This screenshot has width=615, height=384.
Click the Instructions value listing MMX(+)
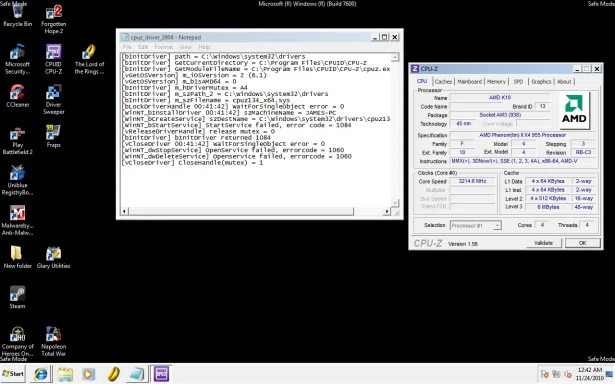[522, 161]
